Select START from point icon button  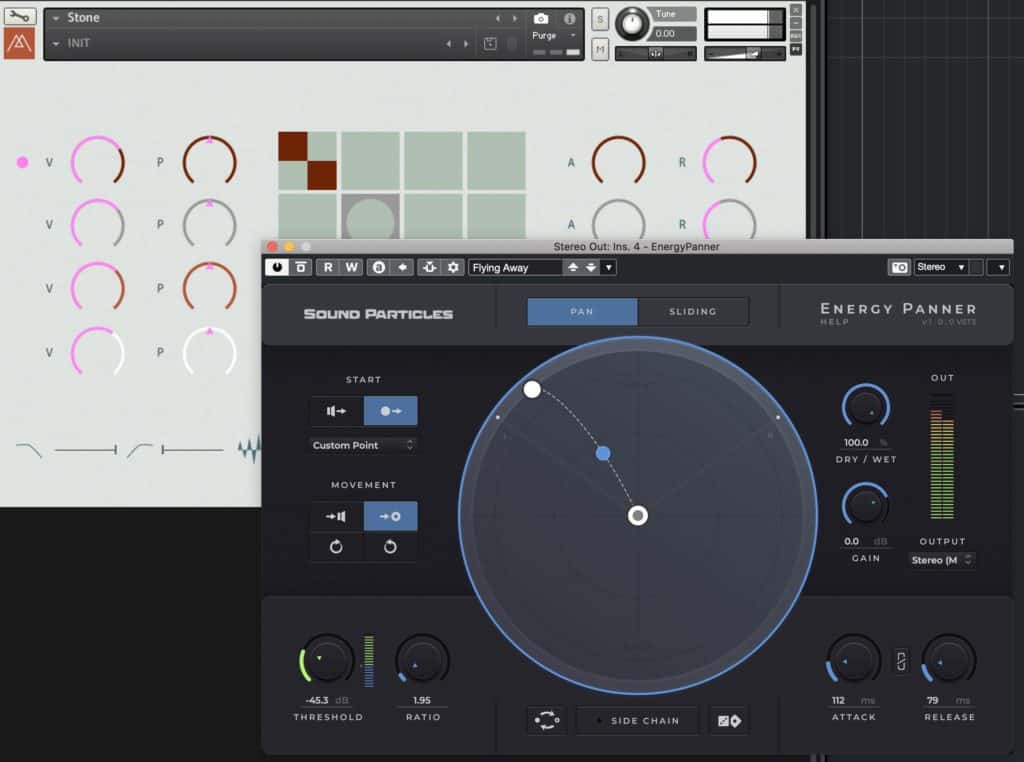point(391,411)
